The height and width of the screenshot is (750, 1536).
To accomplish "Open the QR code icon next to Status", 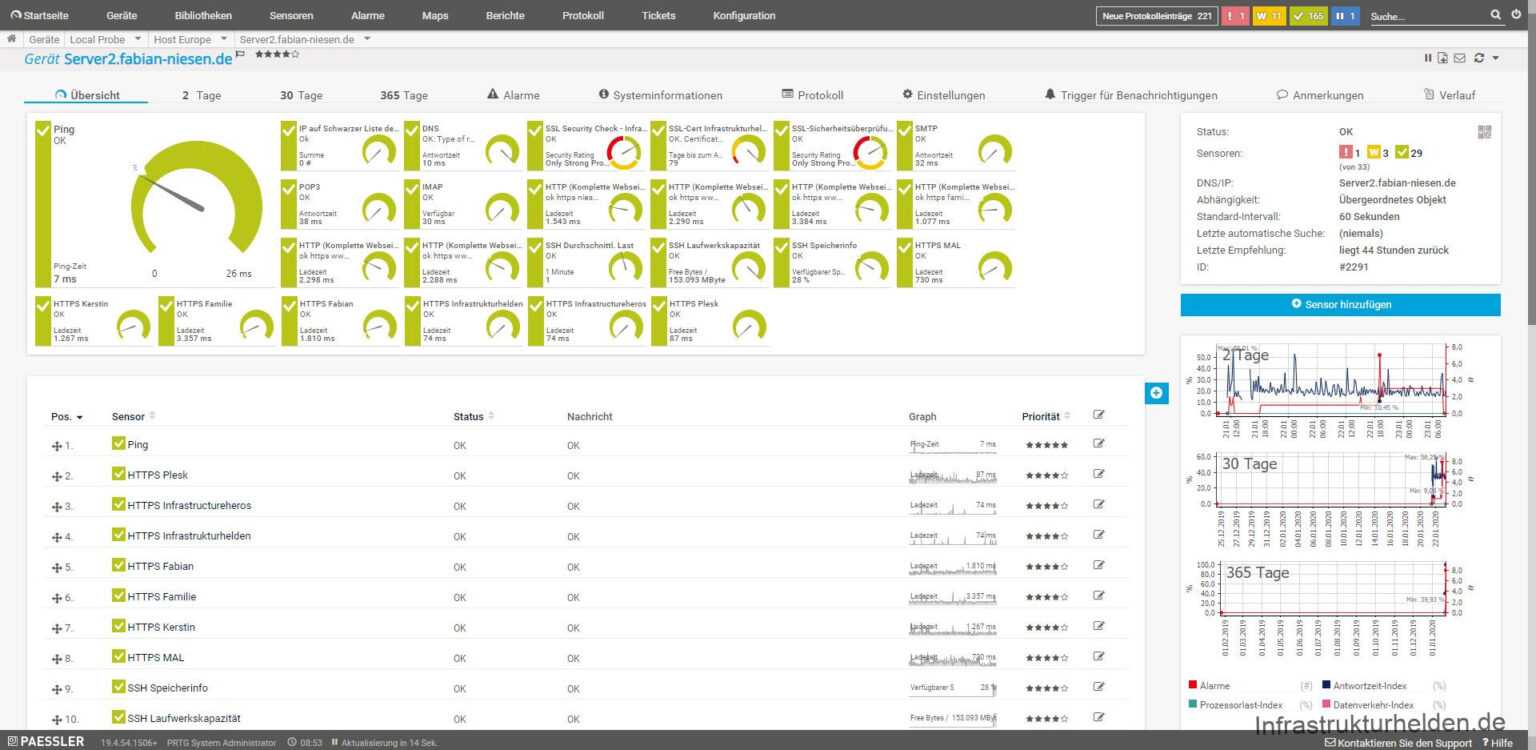I will click(1484, 131).
